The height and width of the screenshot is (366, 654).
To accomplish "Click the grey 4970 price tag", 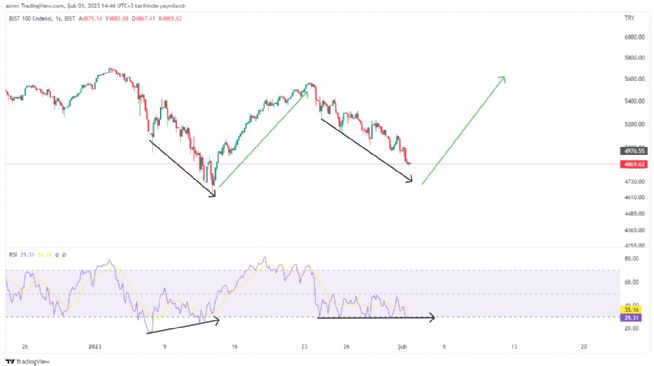I will [x=634, y=151].
